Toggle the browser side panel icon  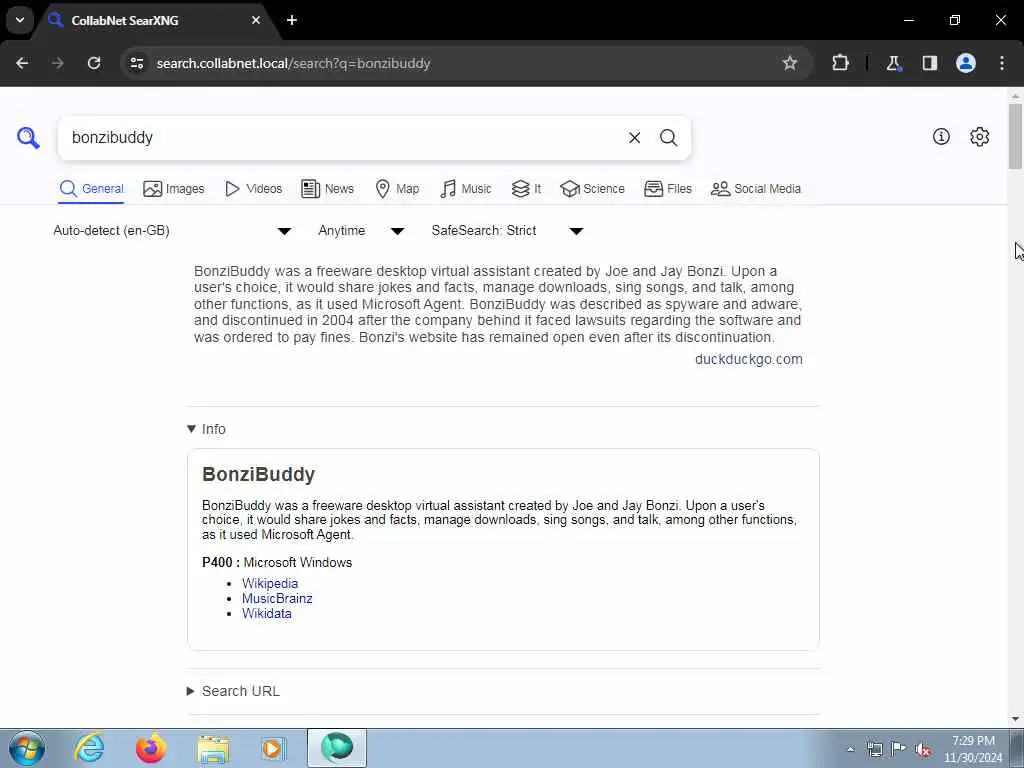(x=930, y=63)
